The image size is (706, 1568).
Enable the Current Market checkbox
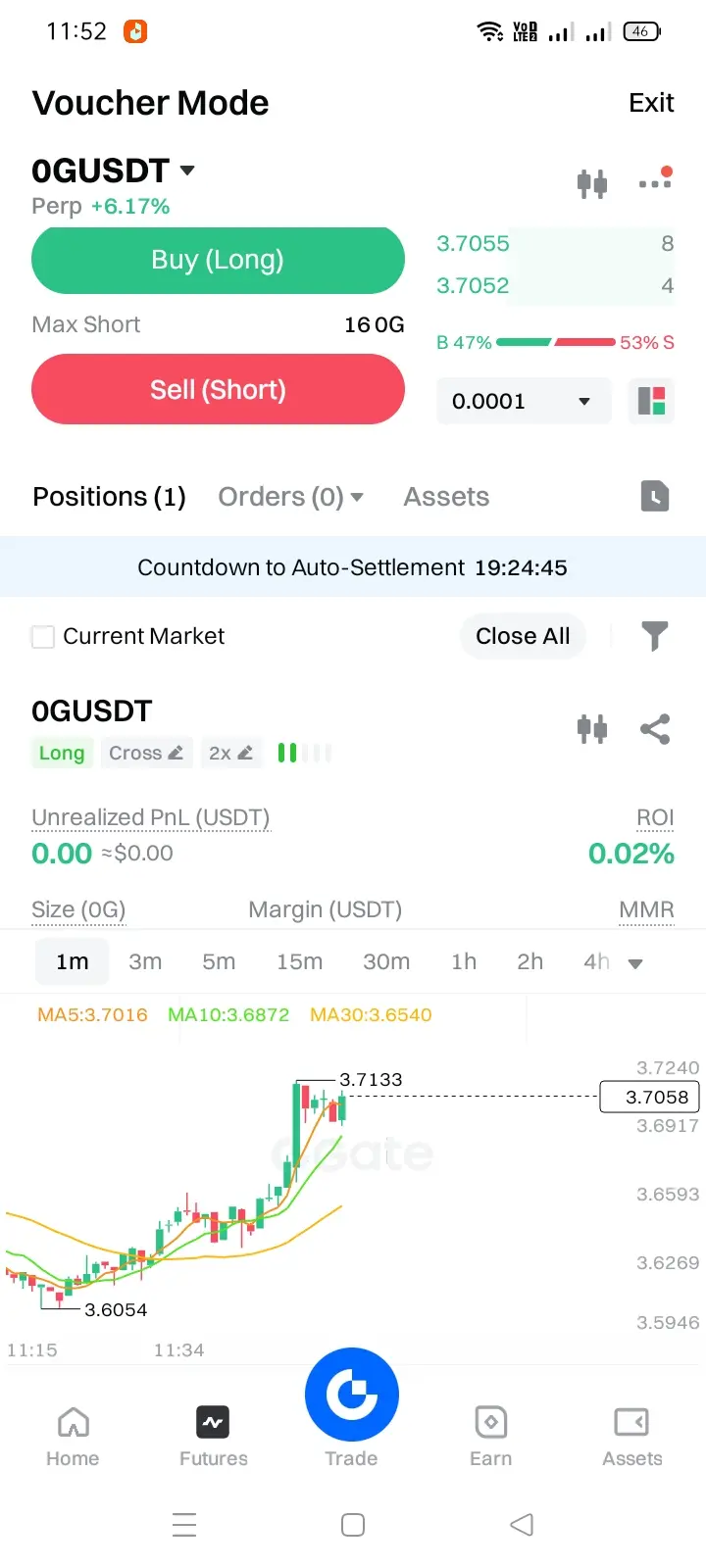point(43,637)
